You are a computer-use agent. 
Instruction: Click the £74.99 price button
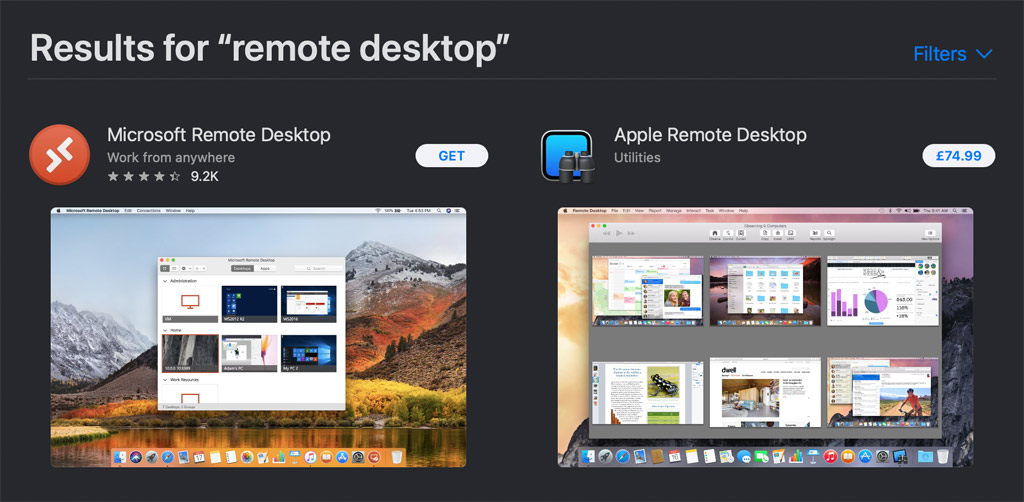[959, 156]
